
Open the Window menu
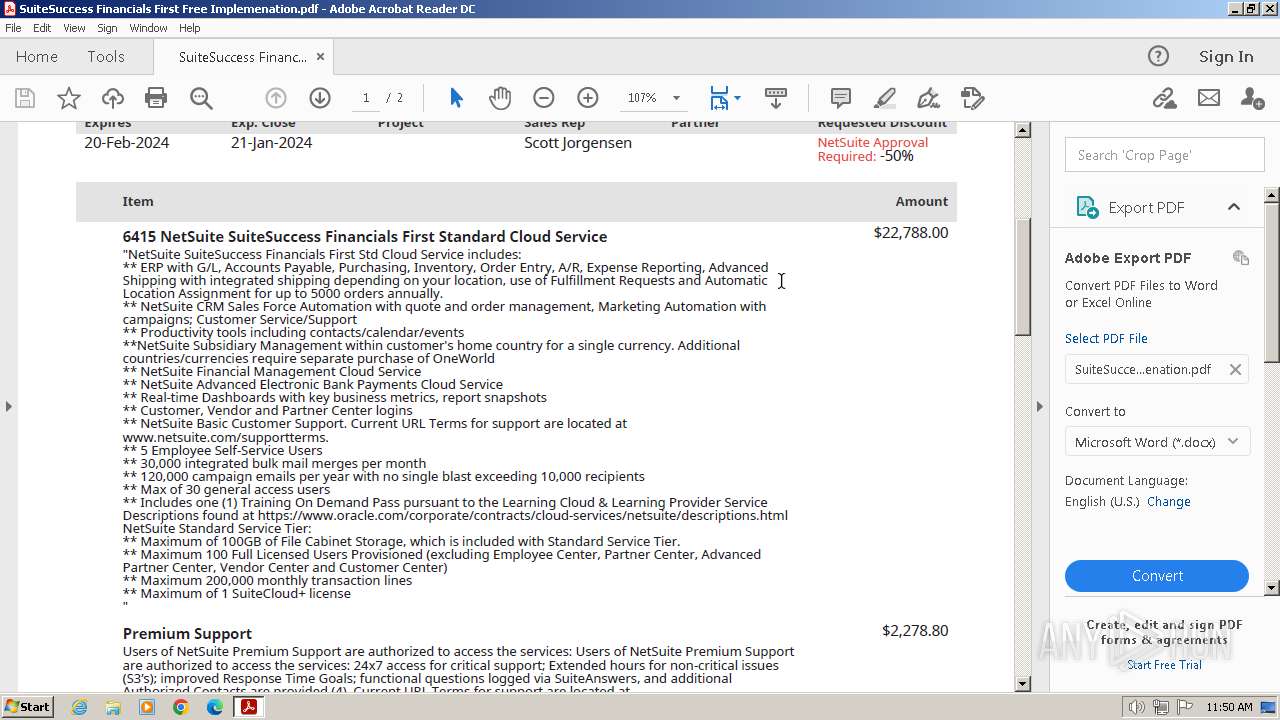pos(148,28)
